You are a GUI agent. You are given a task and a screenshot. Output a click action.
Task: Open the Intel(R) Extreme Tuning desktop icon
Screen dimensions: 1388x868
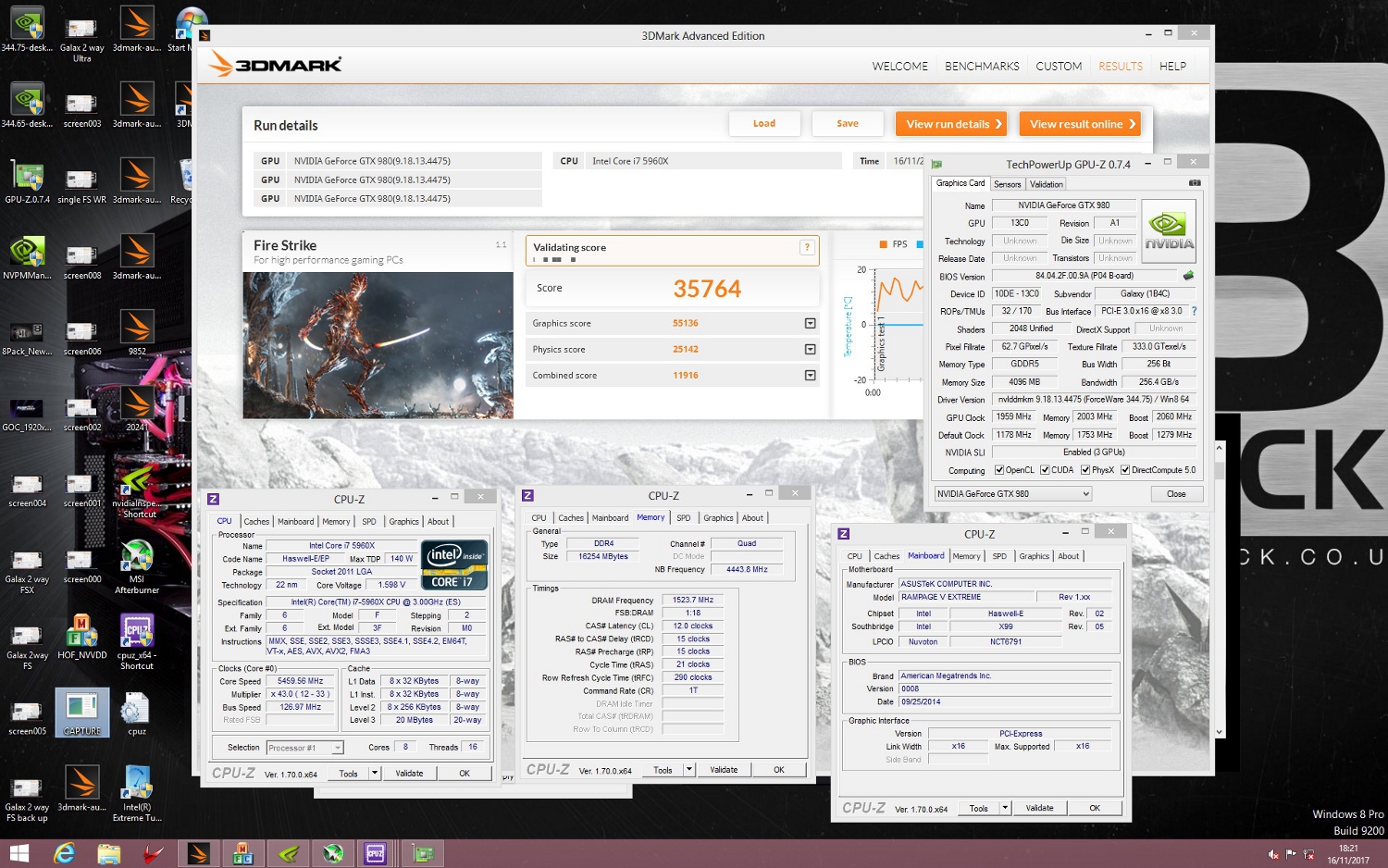pos(137,794)
